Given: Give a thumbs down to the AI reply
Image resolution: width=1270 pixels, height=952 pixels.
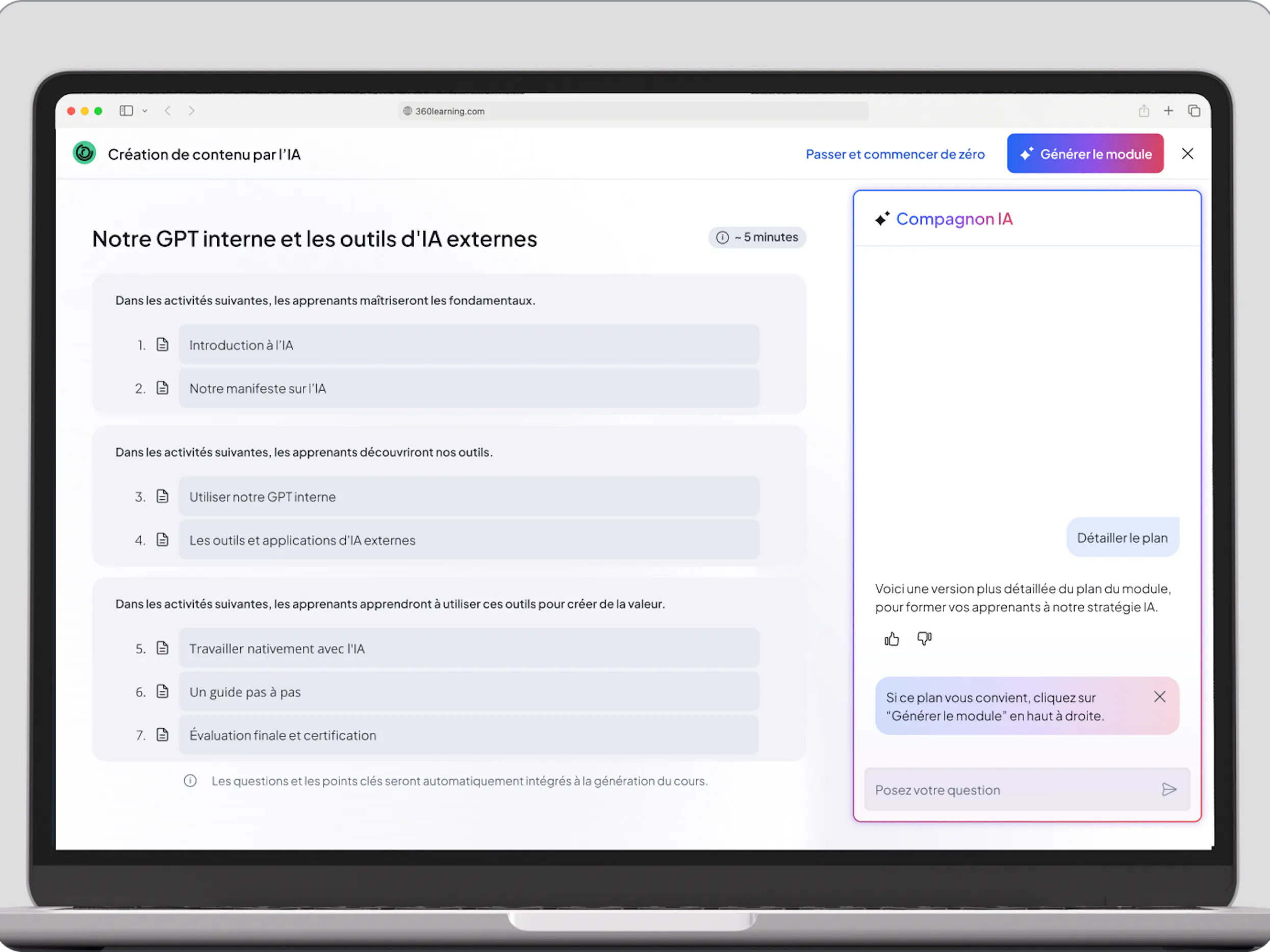Looking at the screenshot, I should click(924, 639).
